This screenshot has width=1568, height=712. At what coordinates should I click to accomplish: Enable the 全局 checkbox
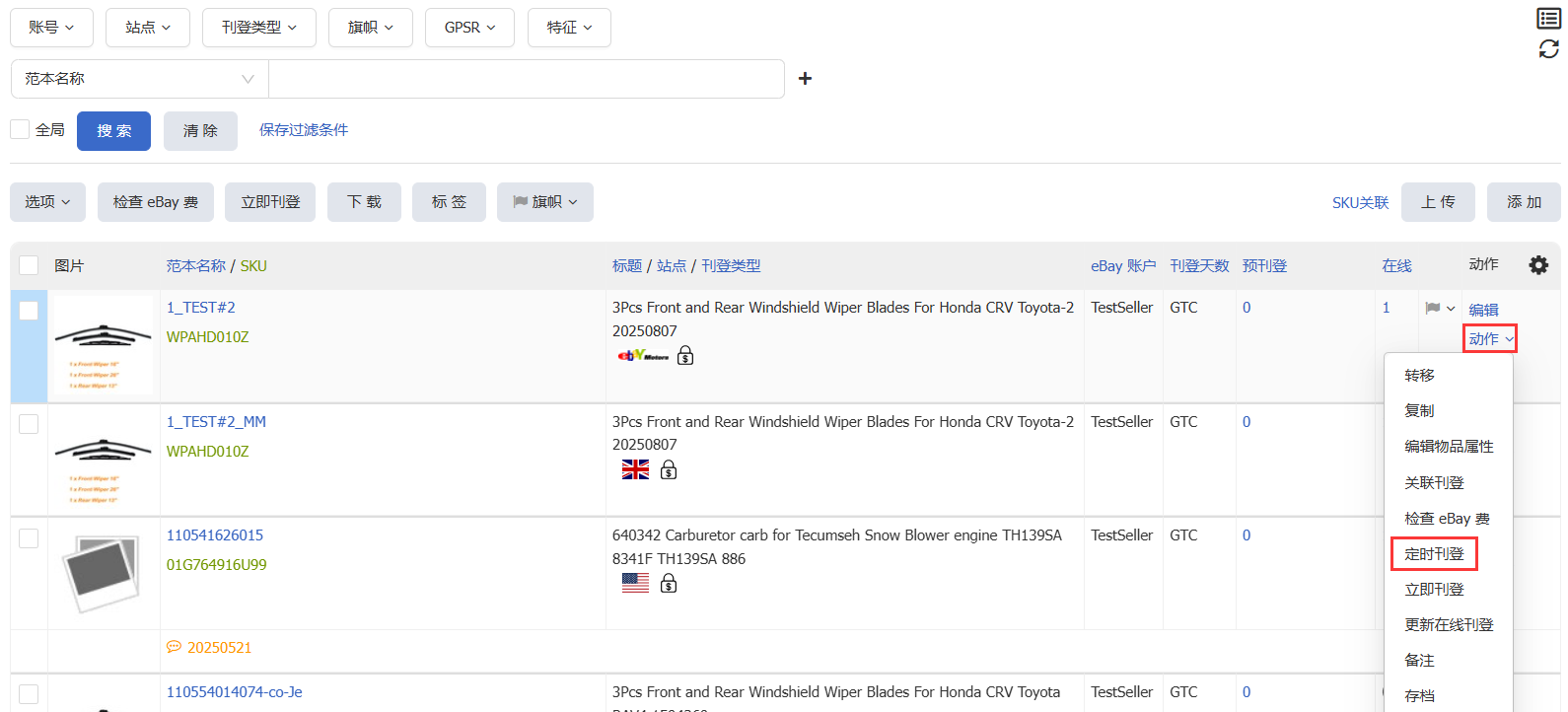pyautogui.click(x=20, y=130)
